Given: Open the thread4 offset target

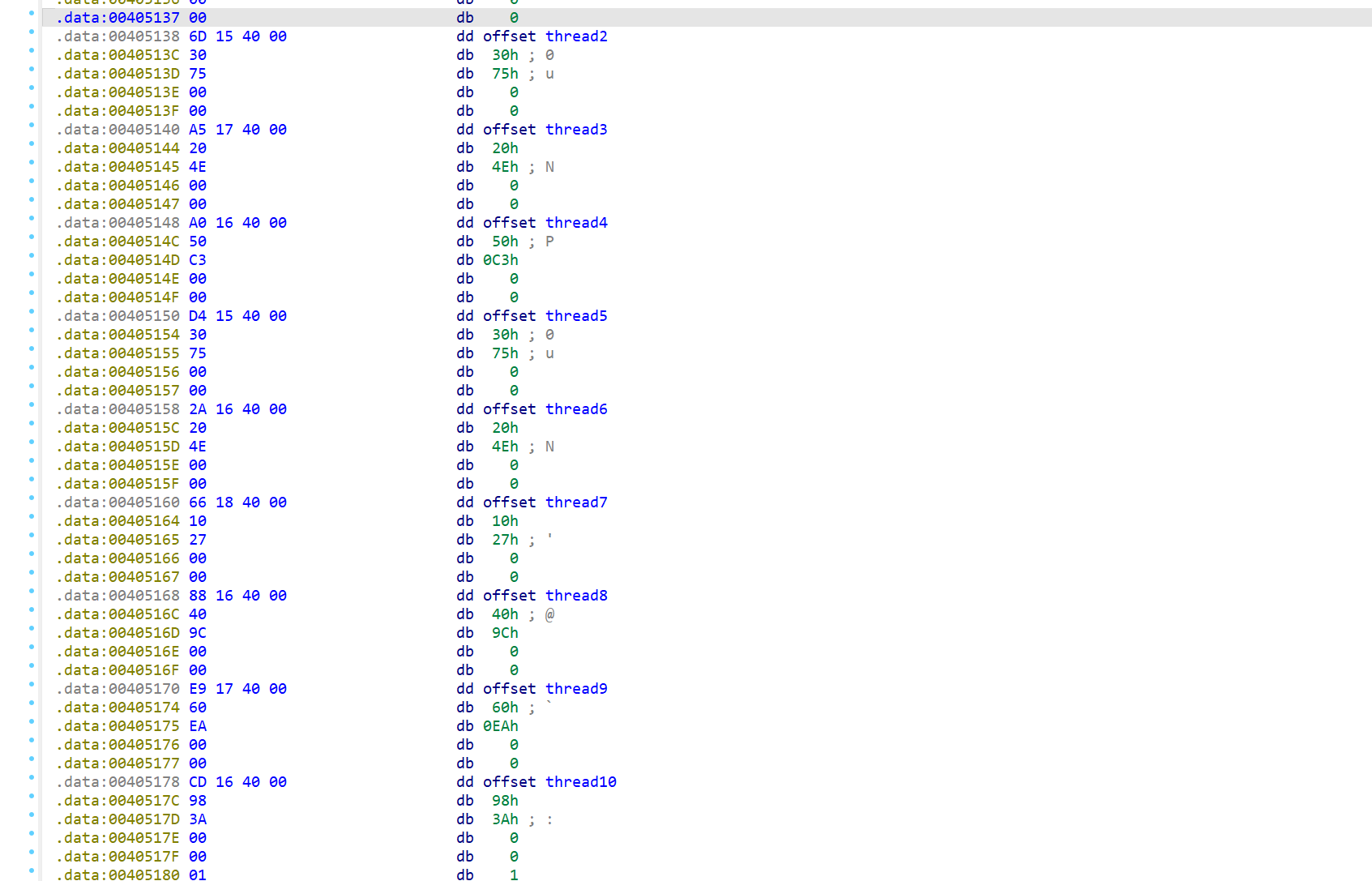Looking at the screenshot, I should 575,223.
